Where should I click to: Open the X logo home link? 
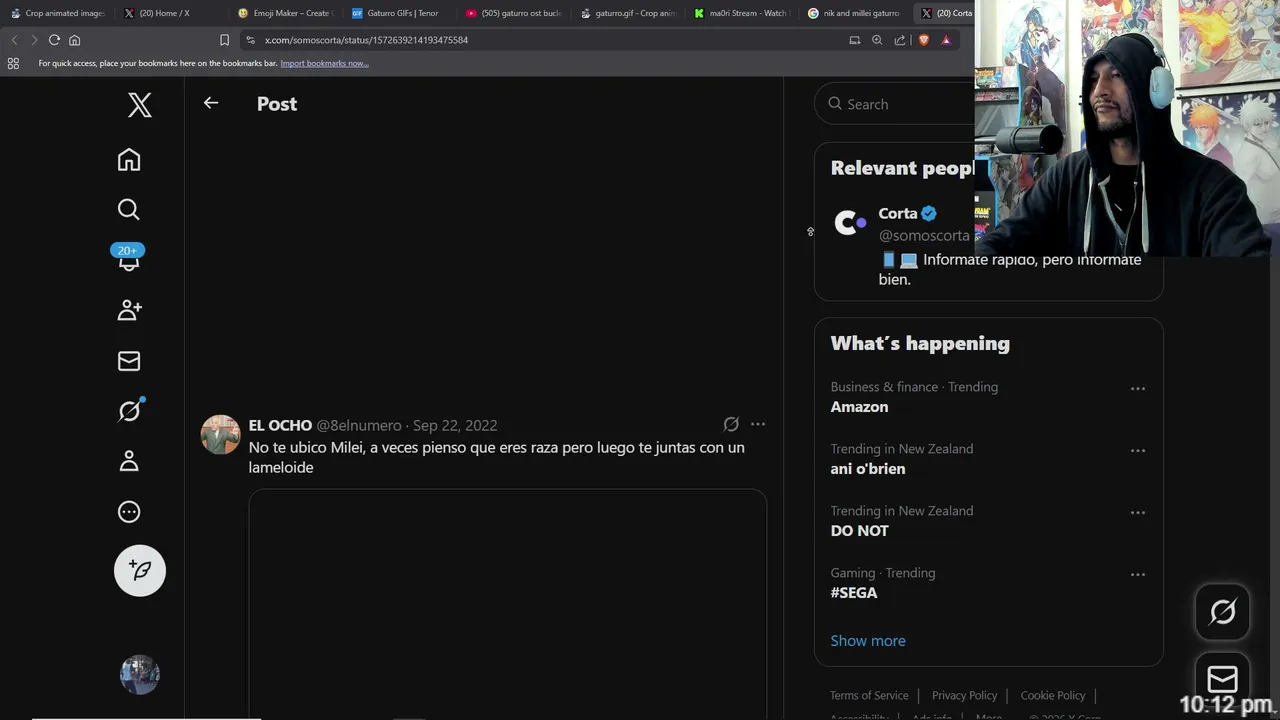[140, 104]
